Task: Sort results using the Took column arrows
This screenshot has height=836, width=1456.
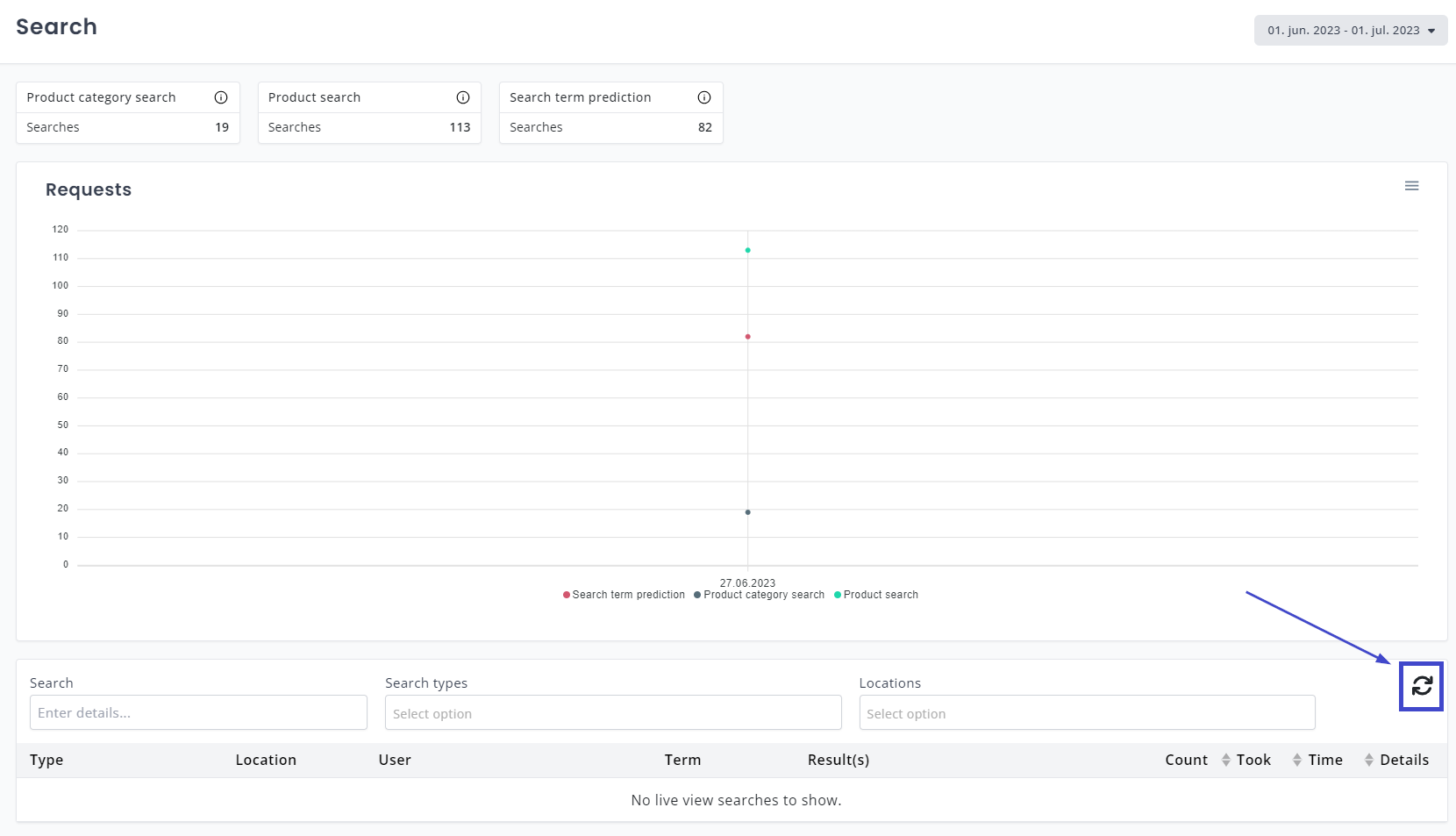Action: [x=1296, y=760]
